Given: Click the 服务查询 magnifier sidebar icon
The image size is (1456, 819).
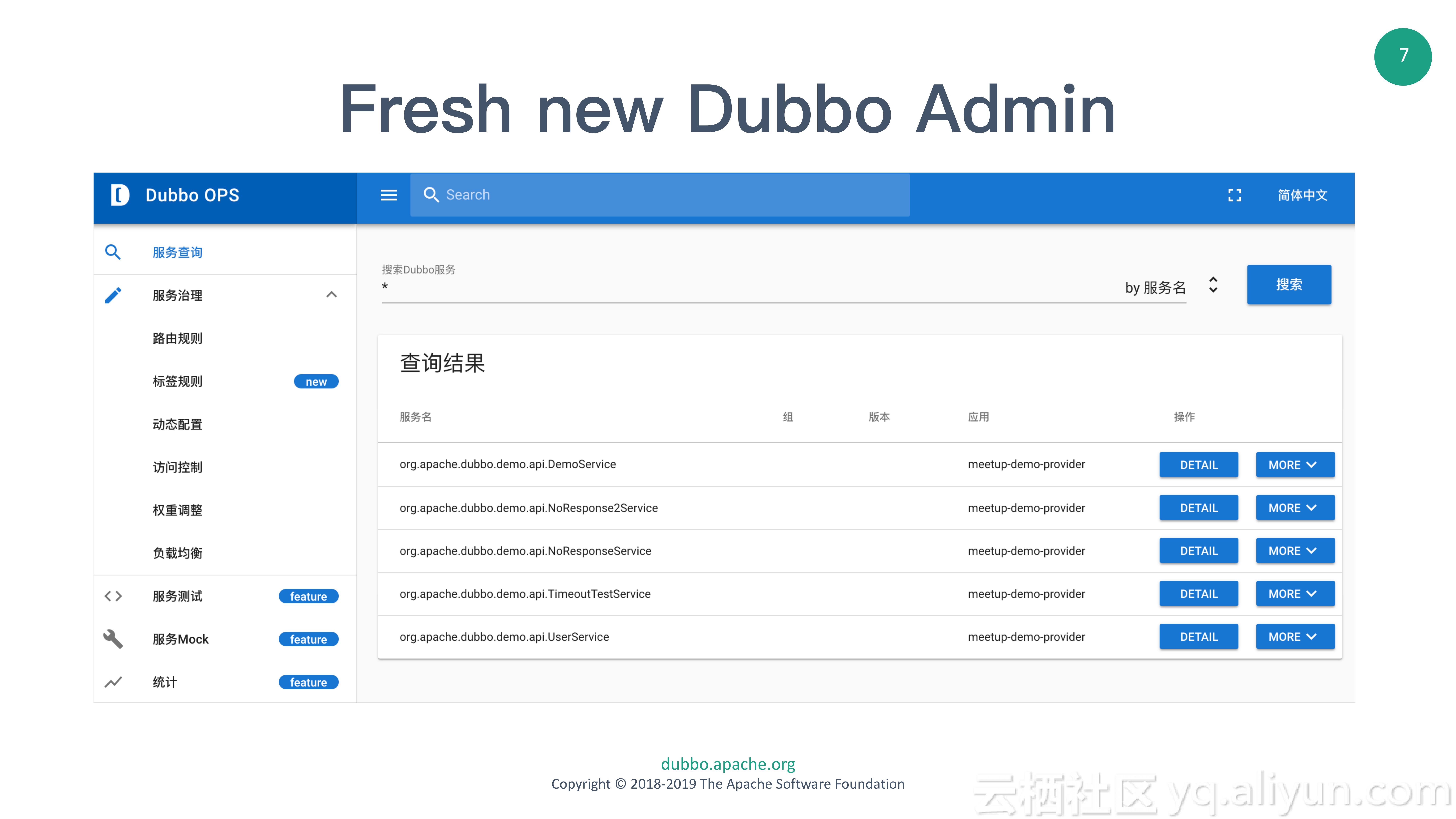Looking at the screenshot, I should [x=113, y=252].
